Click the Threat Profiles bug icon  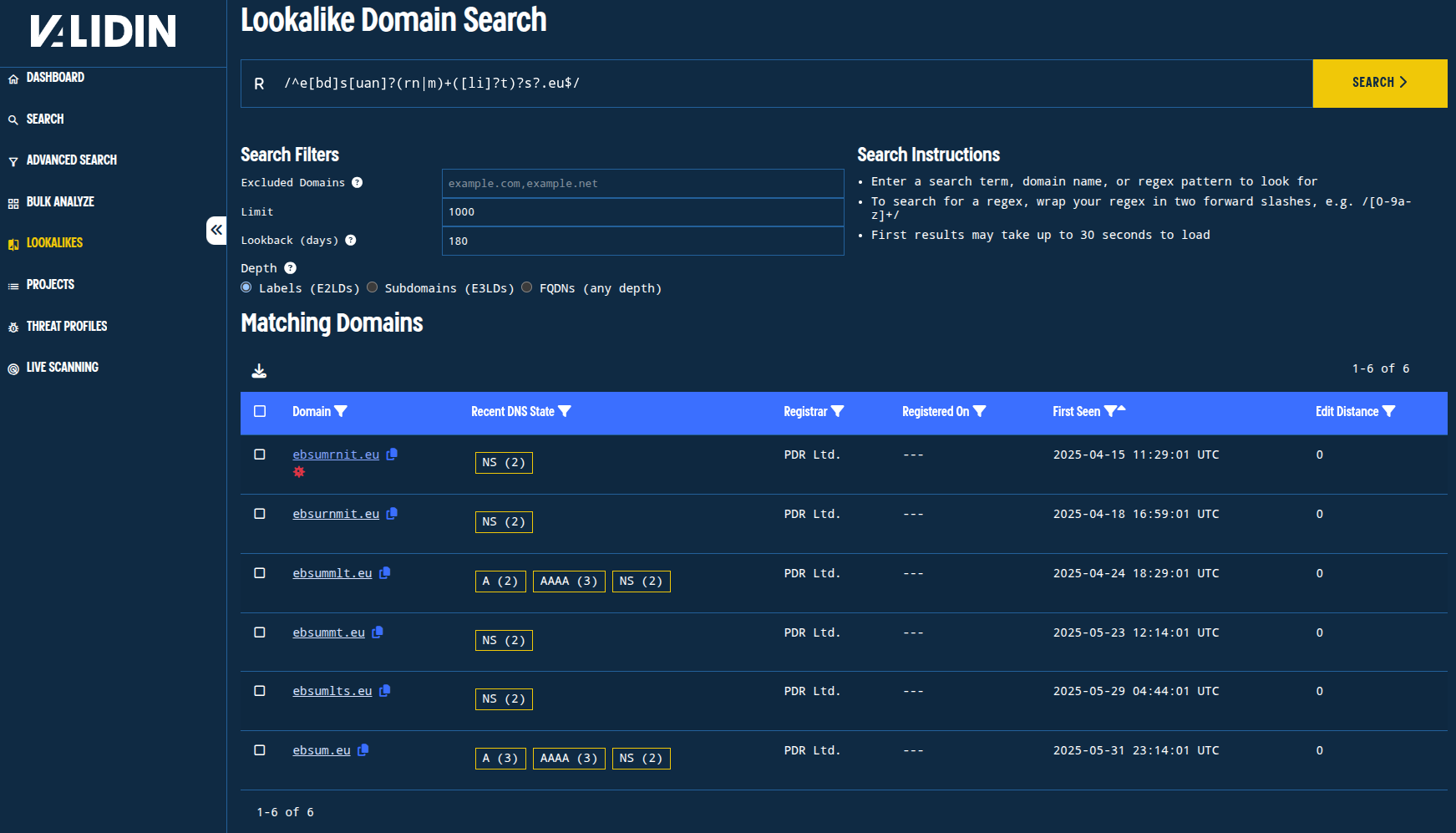[x=13, y=328]
